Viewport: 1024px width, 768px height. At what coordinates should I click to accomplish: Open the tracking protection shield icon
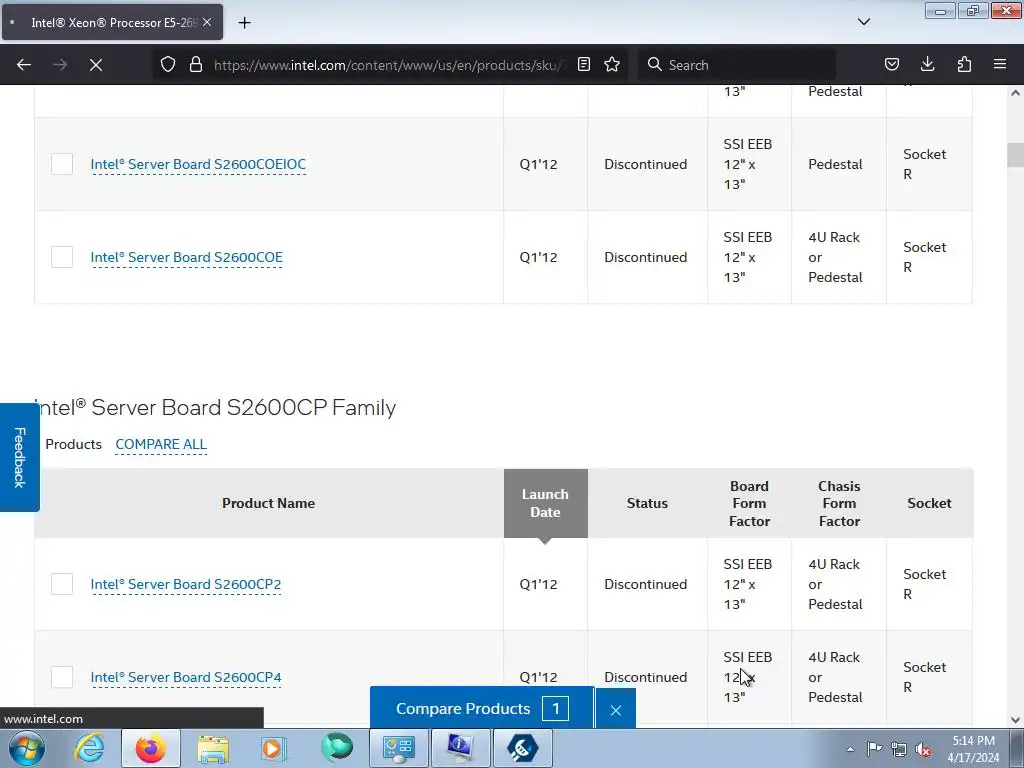point(168,65)
